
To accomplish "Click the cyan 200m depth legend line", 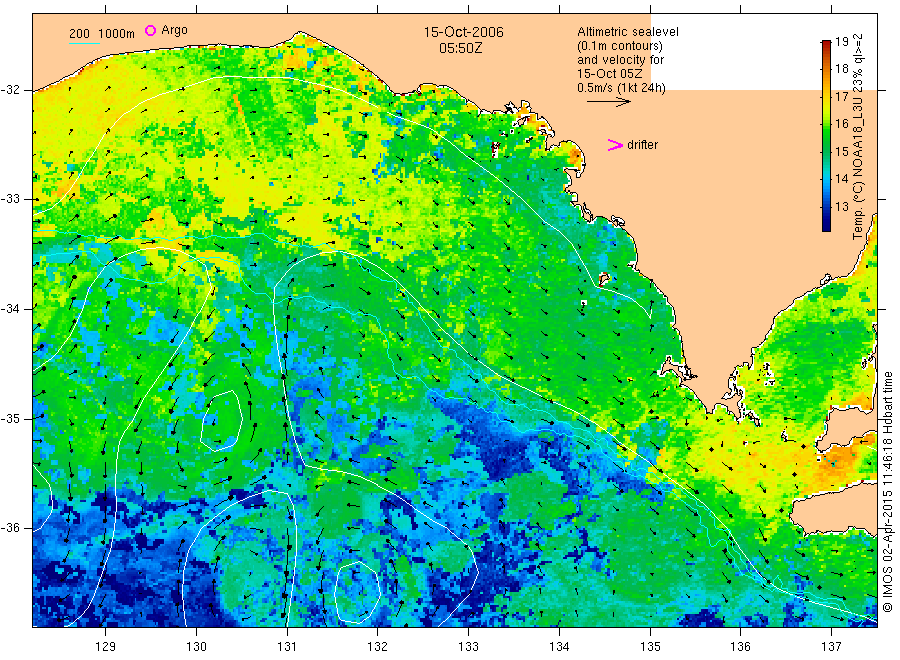I will 84,43.
